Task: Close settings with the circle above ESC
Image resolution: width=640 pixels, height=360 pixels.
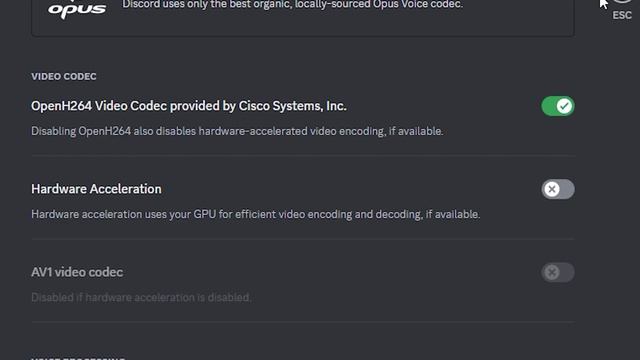Action: (x=622, y=1)
